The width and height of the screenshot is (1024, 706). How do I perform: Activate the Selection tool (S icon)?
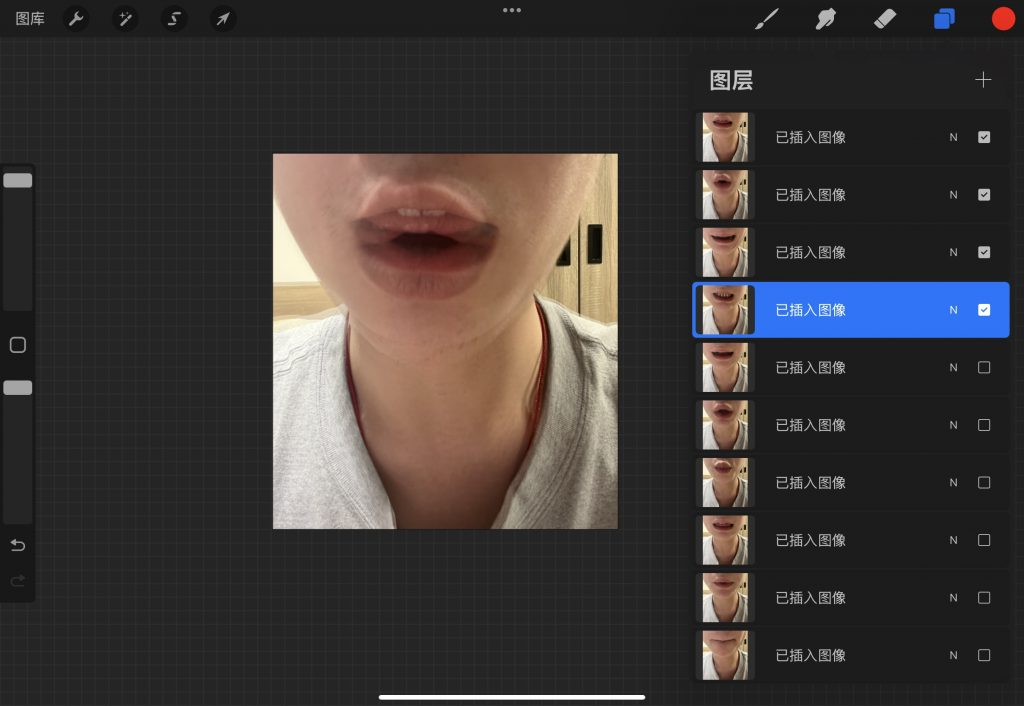pos(174,18)
